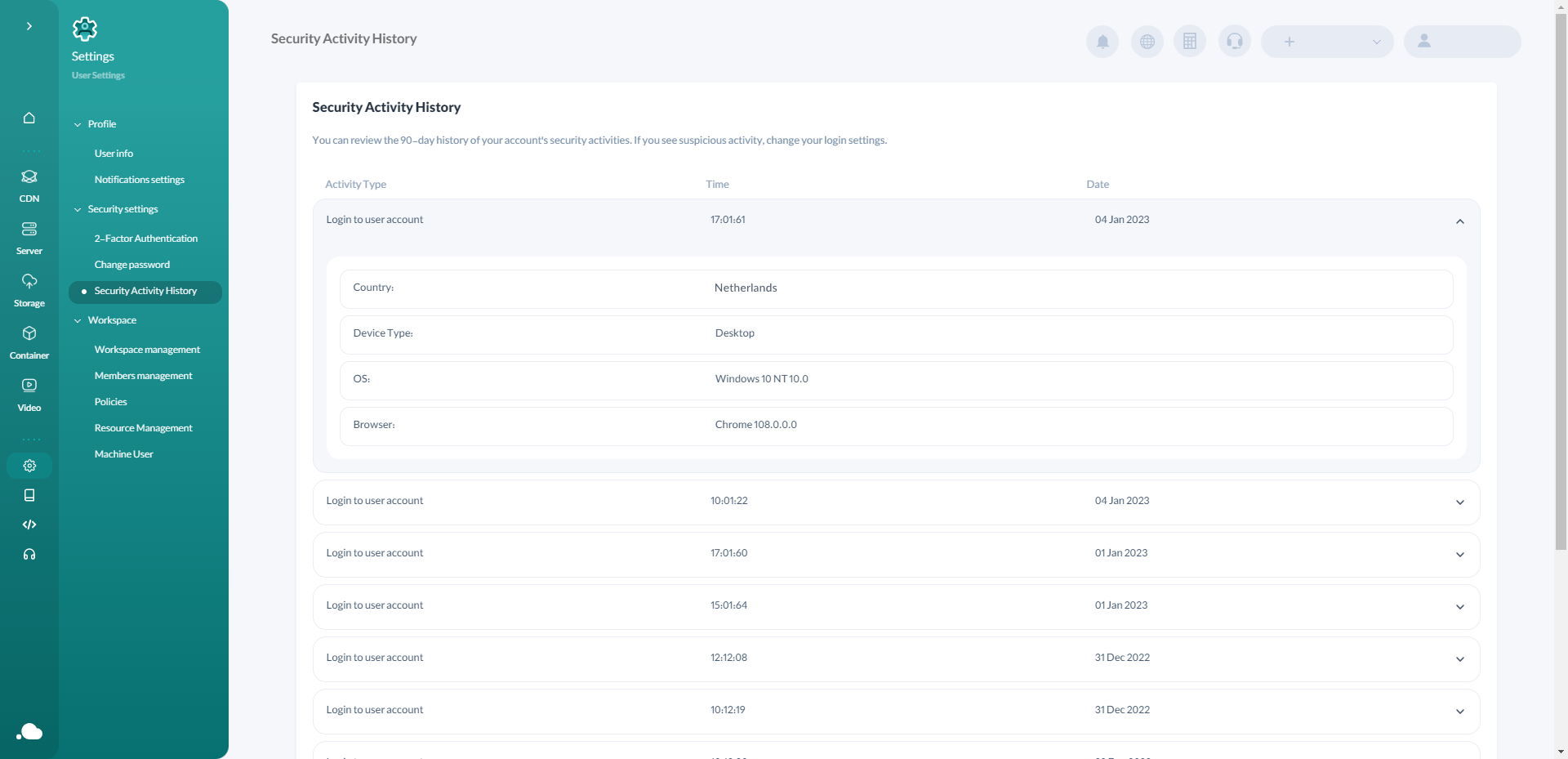The image size is (1568, 759).
Task: Open the Storage section icon
Action: 29,281
